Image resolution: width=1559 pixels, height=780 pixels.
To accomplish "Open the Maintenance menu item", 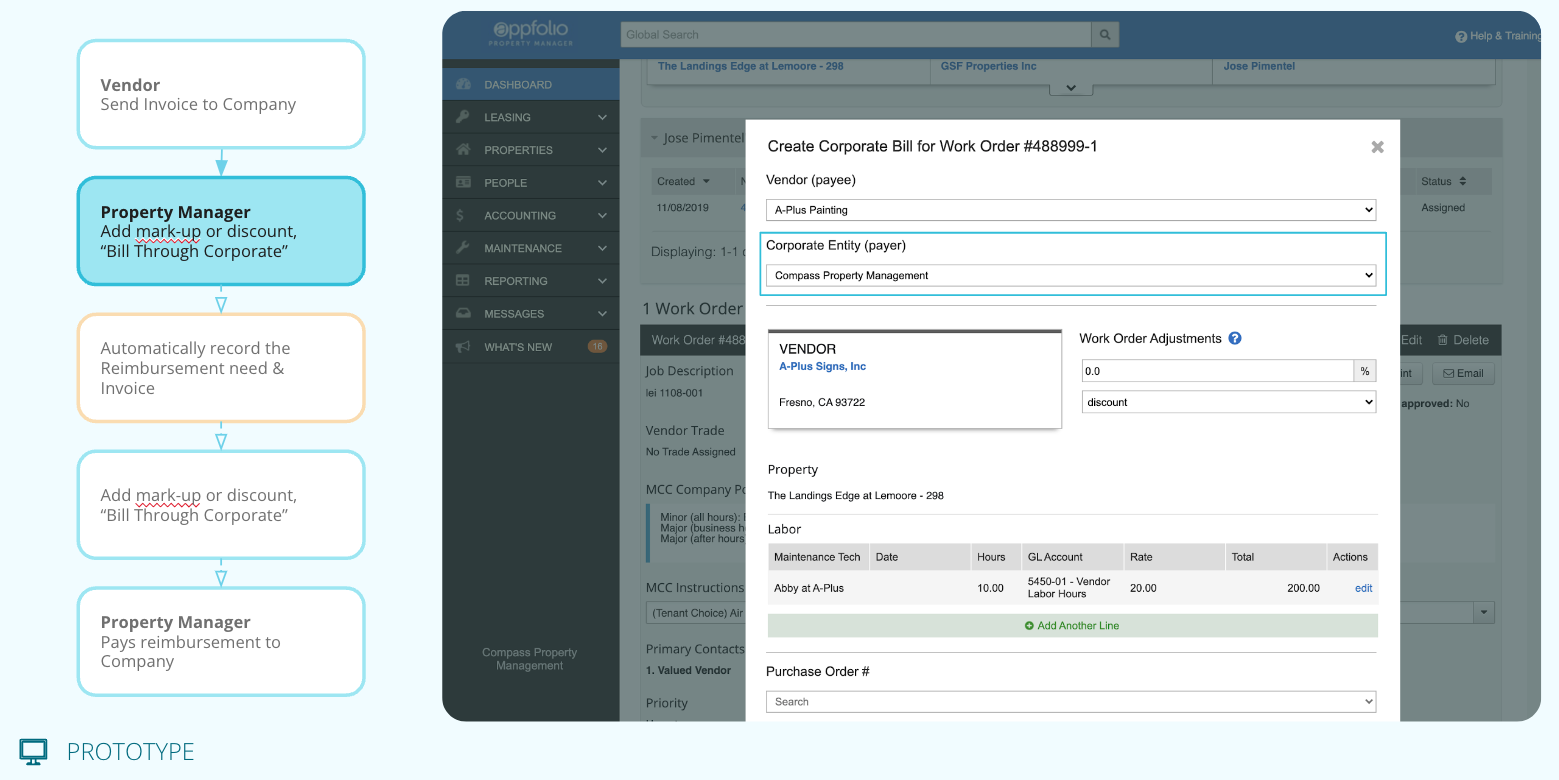I will pos(531,248).
